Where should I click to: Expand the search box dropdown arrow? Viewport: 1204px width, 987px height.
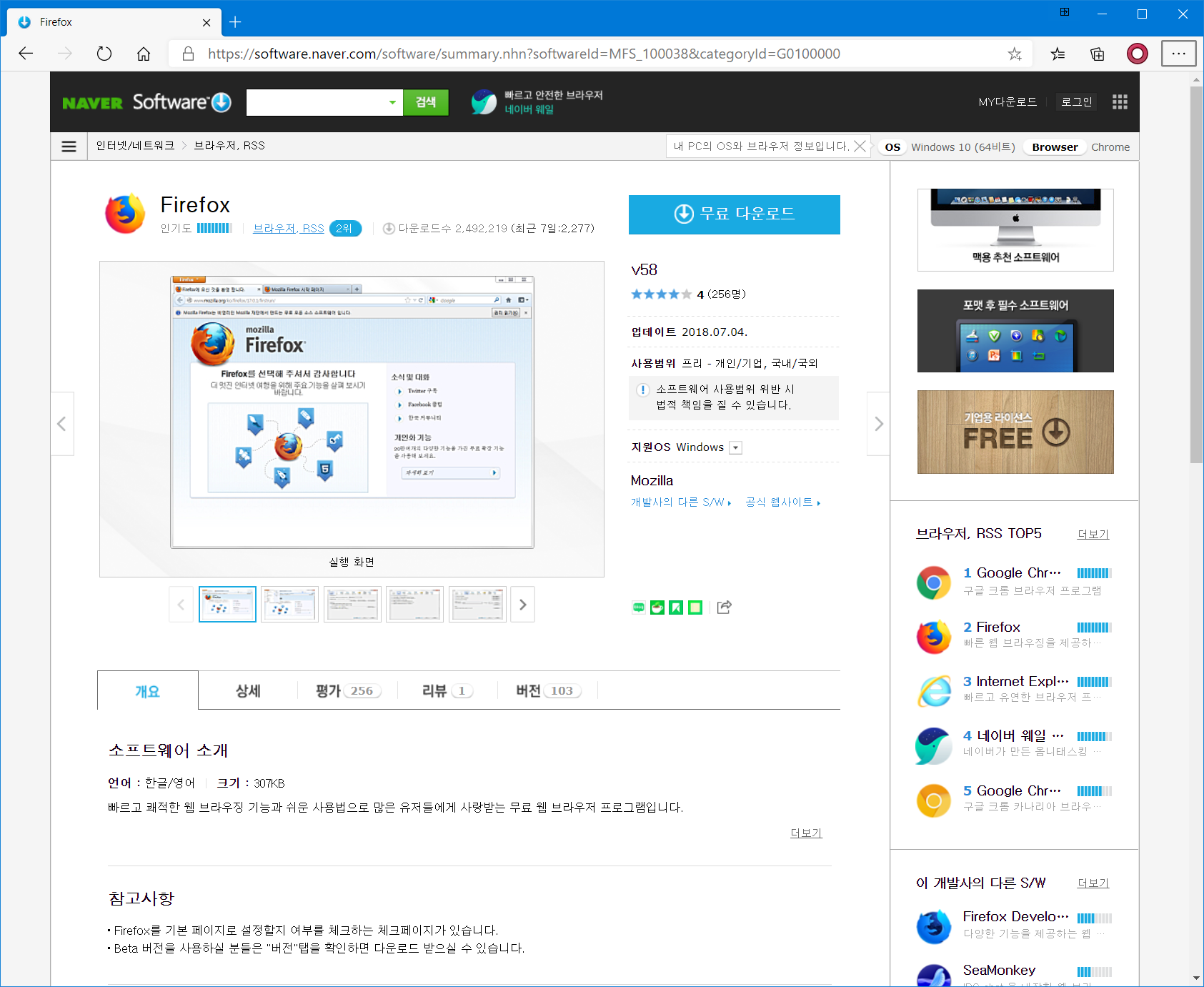[392, 102]
